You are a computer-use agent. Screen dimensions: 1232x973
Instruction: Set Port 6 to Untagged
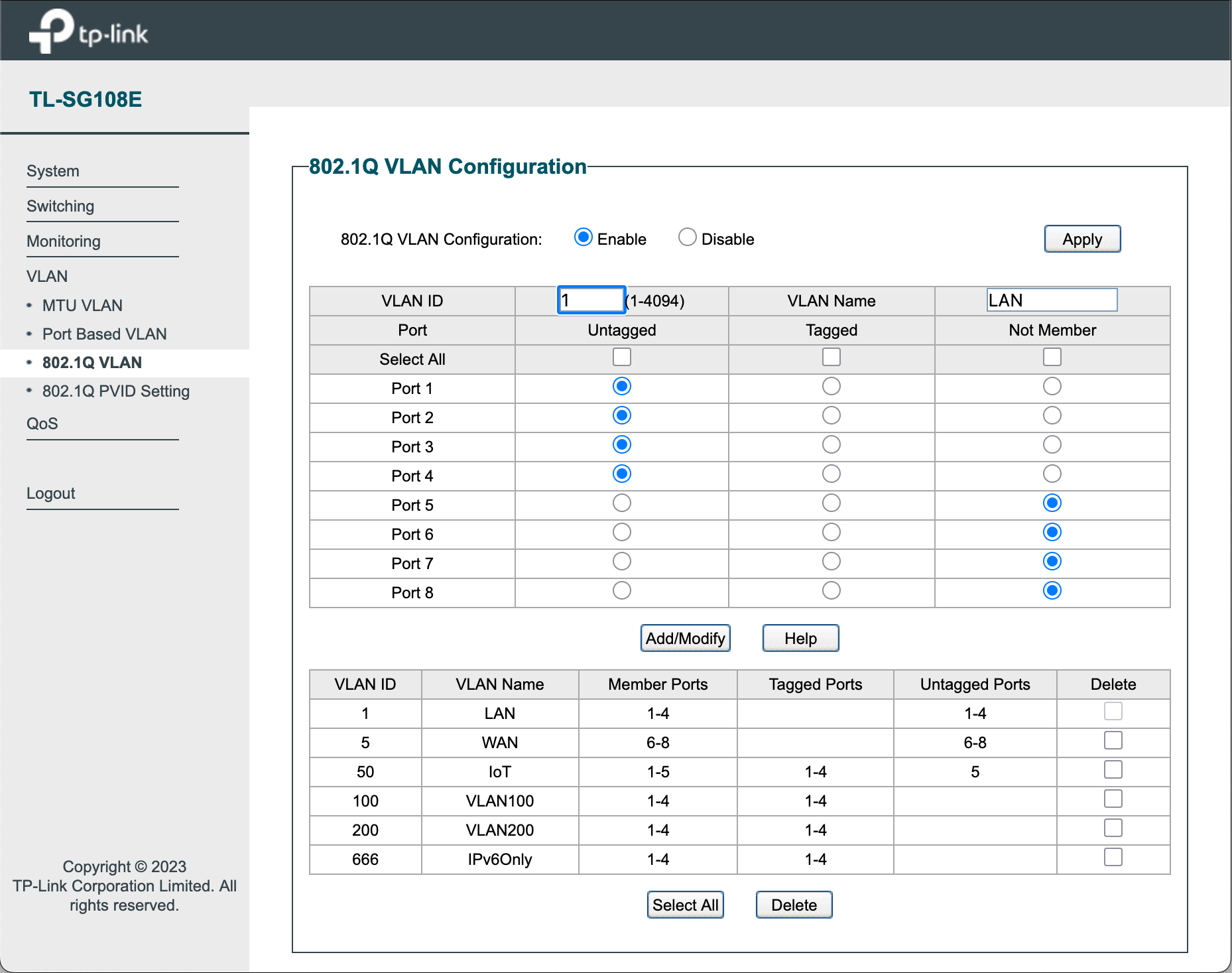point(622,533)
